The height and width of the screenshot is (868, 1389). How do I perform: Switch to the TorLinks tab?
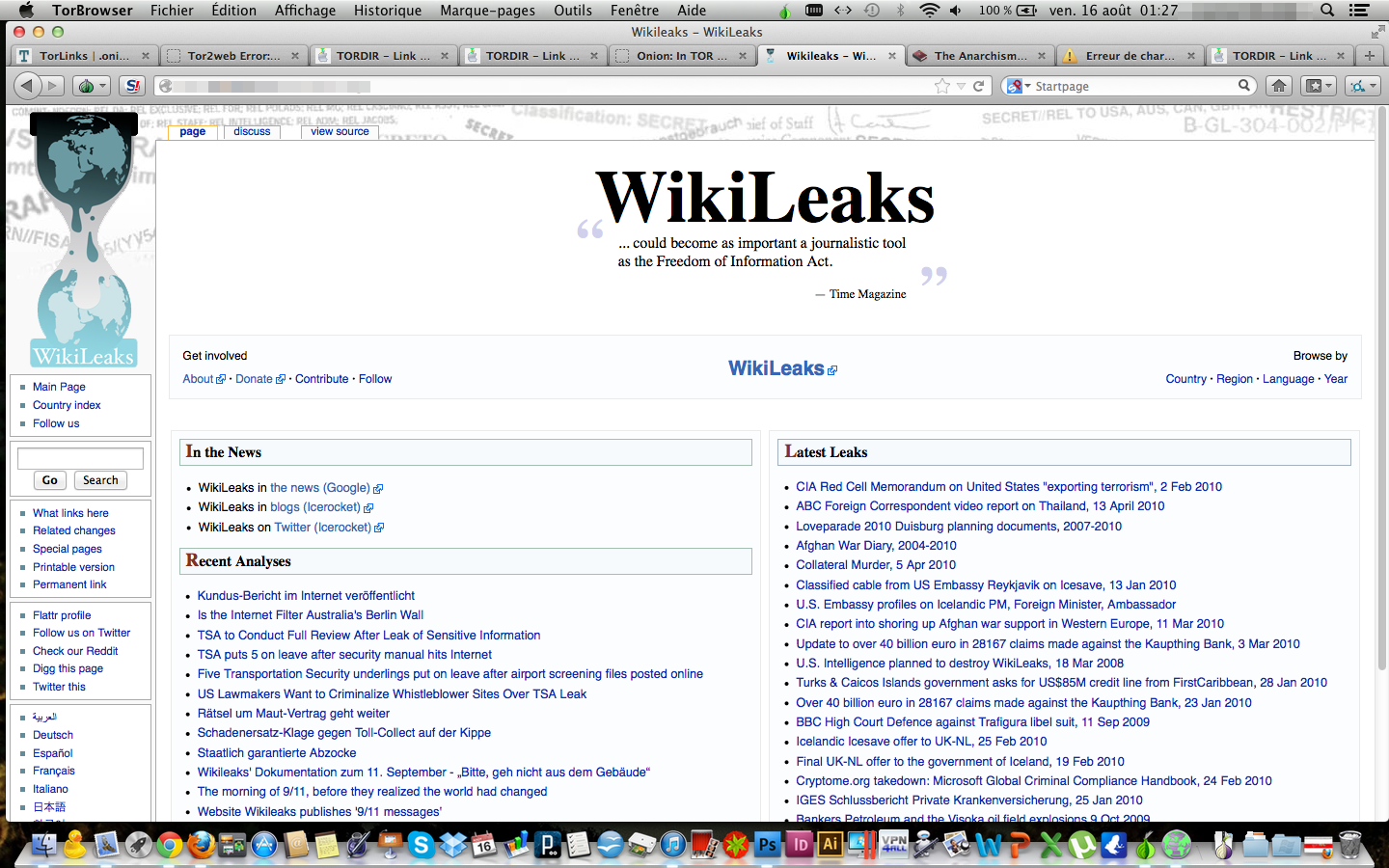pyautogui.click(x=83, y=56)
